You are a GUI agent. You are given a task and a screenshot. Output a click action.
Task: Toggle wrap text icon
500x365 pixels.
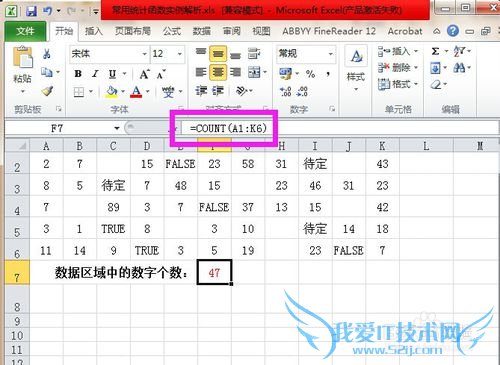(x=254, y=54)
